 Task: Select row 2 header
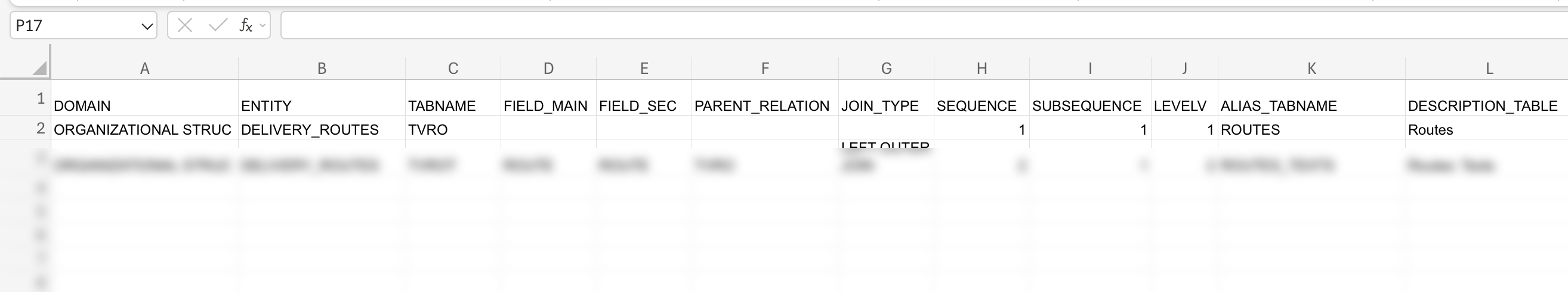click(40, 128)
